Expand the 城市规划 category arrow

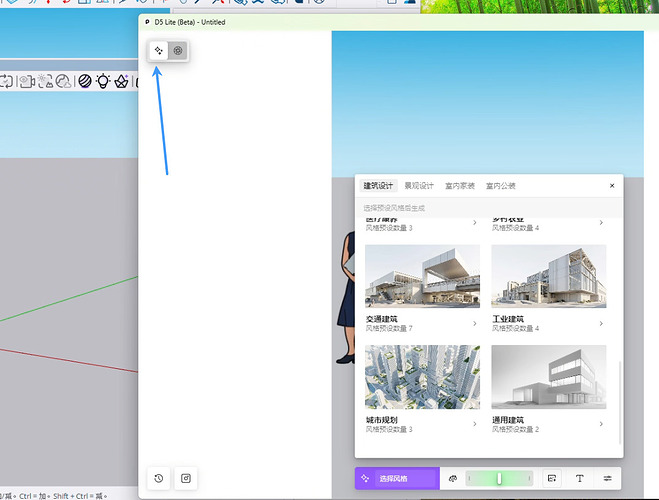pos(475,424)
